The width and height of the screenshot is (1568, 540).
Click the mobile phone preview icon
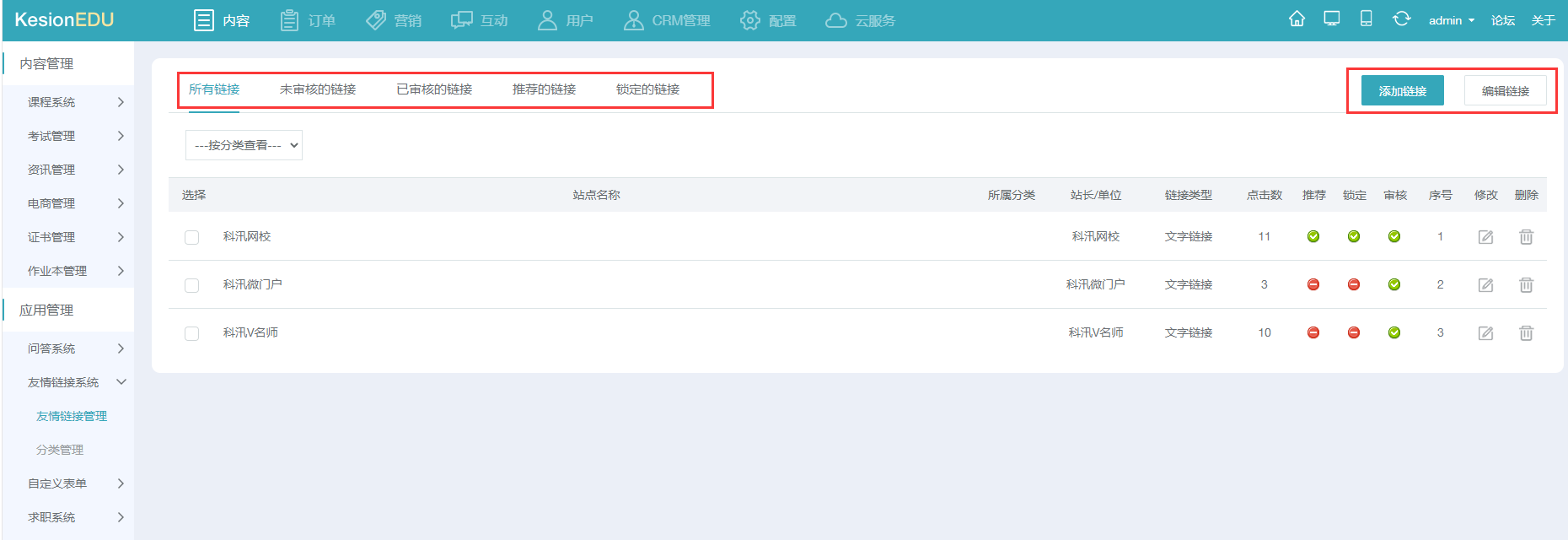[1367, 19]
